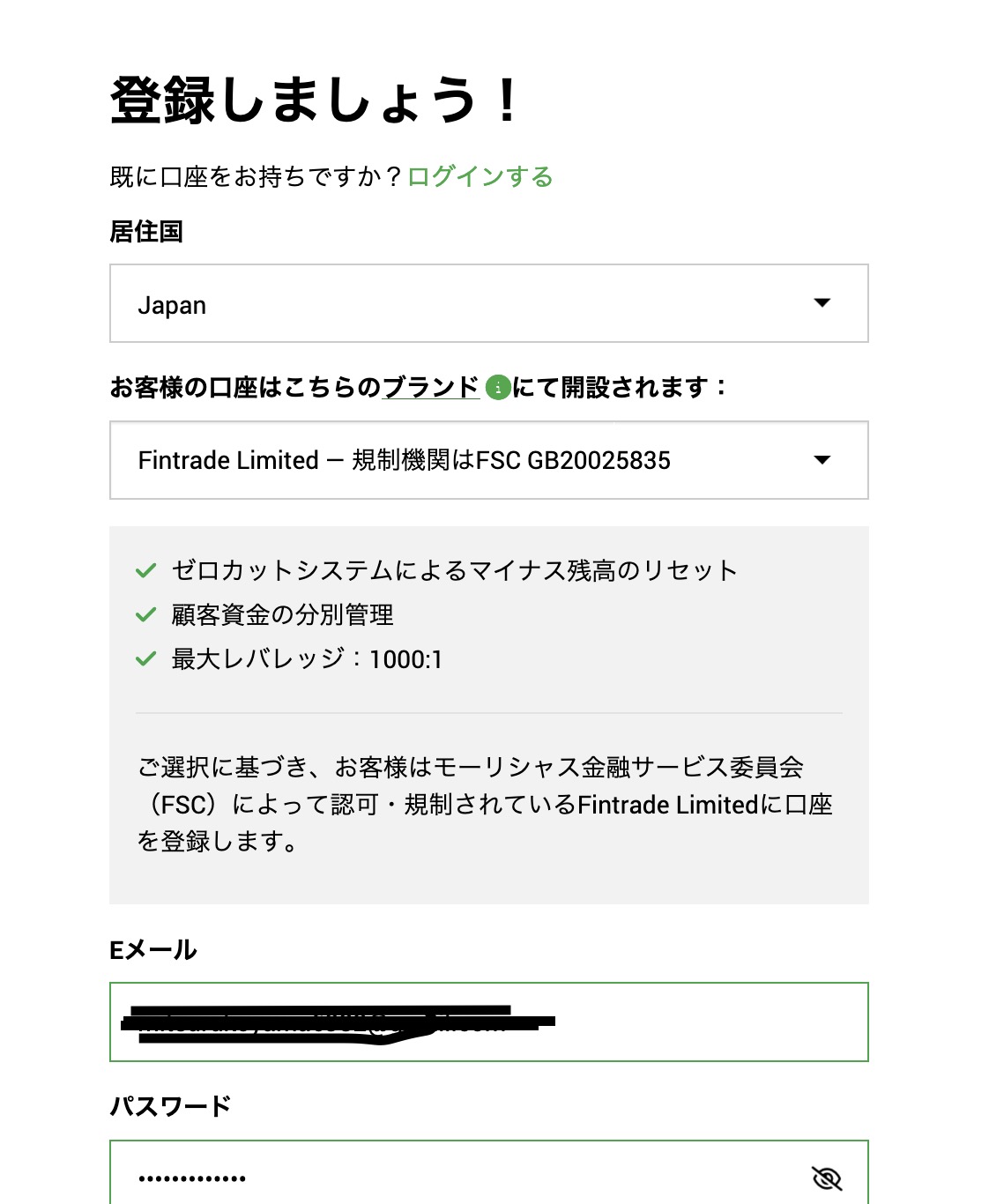The height and width of the screenshot is (1204, 989).
Task: Click the checkmark icon beside 顧客資金の分別管理
Action: click(146, 614)
